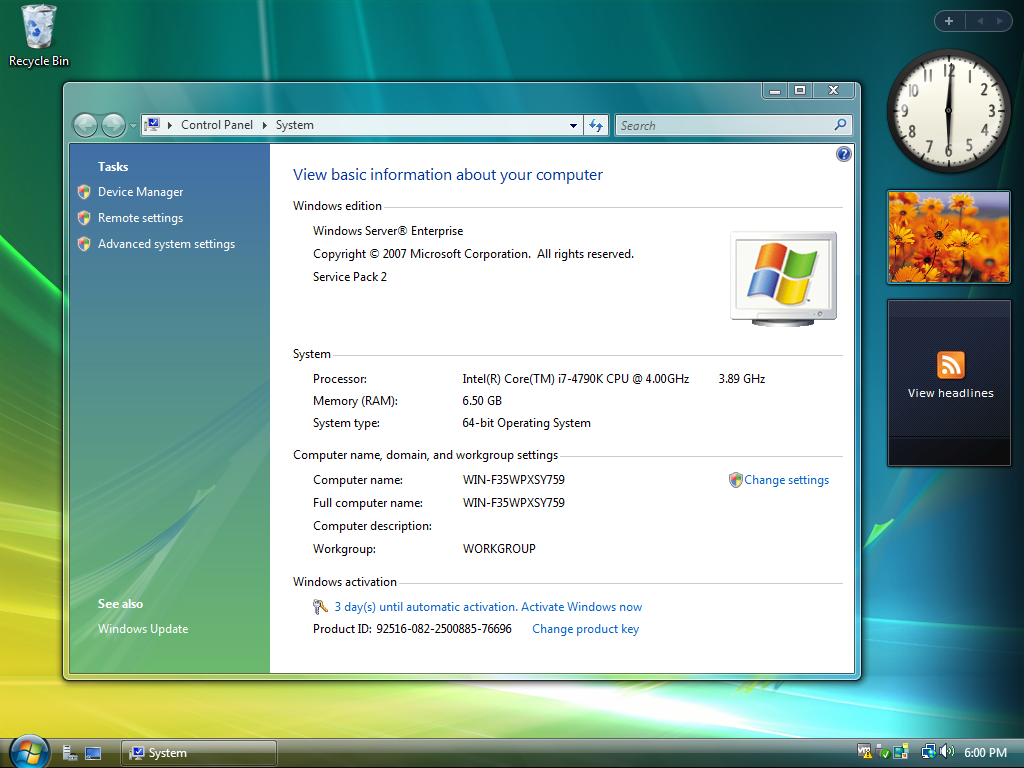Click the Show Desktop quick launch icon
This screenshot has height=768, width=1024.
coord(93,753)
